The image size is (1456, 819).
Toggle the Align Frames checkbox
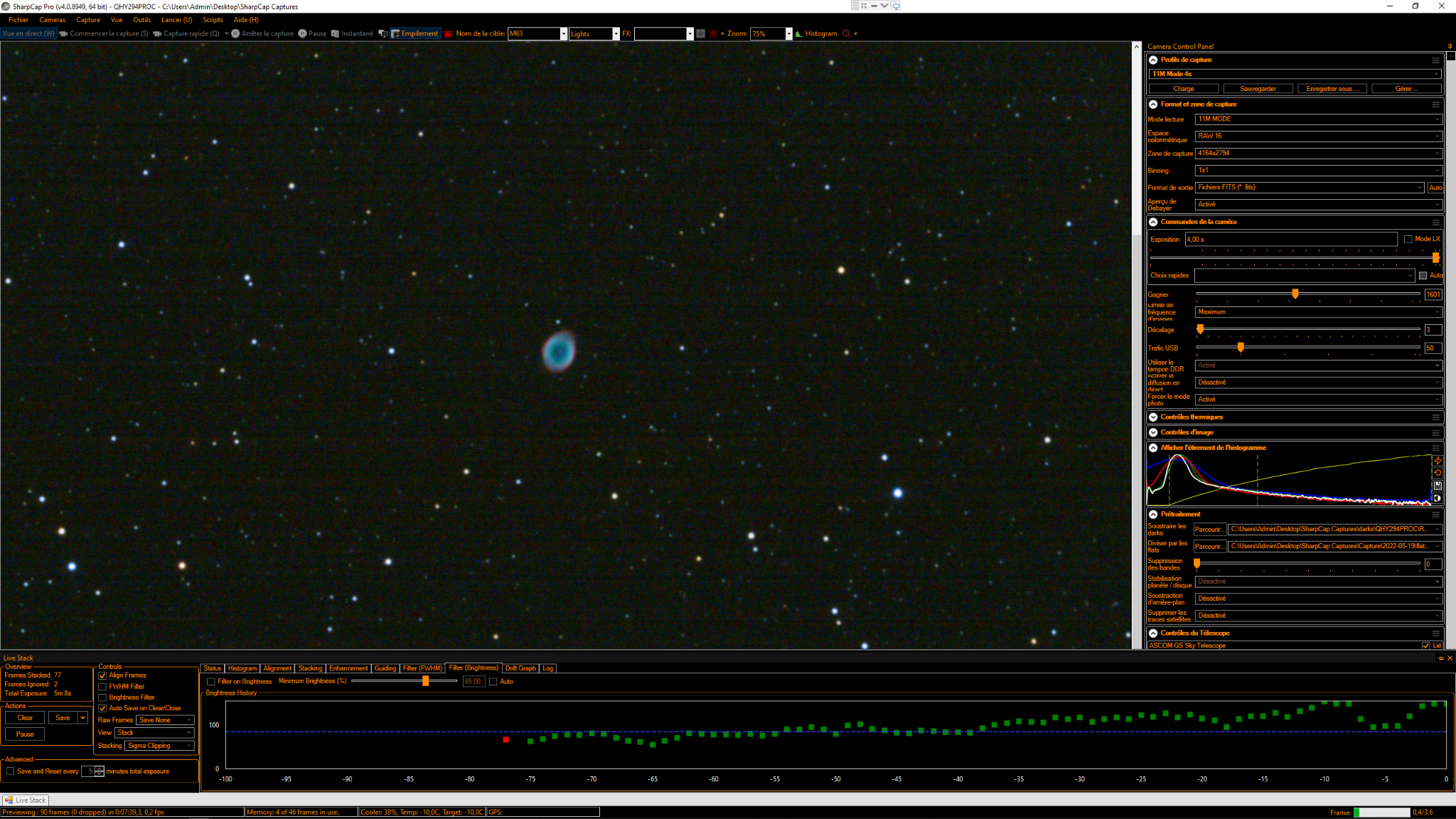102,675
